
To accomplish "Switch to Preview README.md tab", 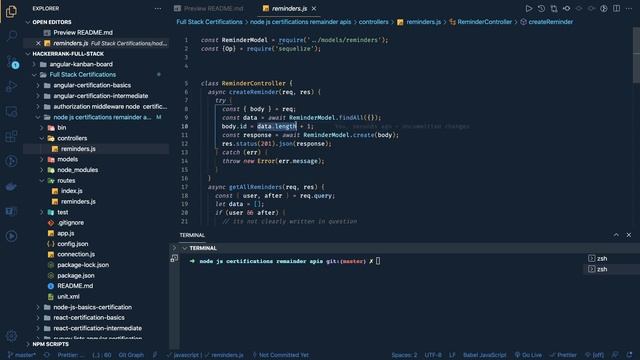I will tap(209, 8).
